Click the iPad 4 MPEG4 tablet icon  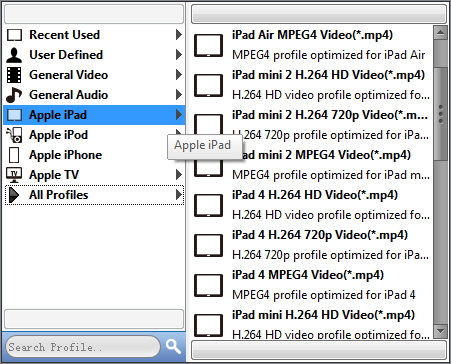pos(209,285)
